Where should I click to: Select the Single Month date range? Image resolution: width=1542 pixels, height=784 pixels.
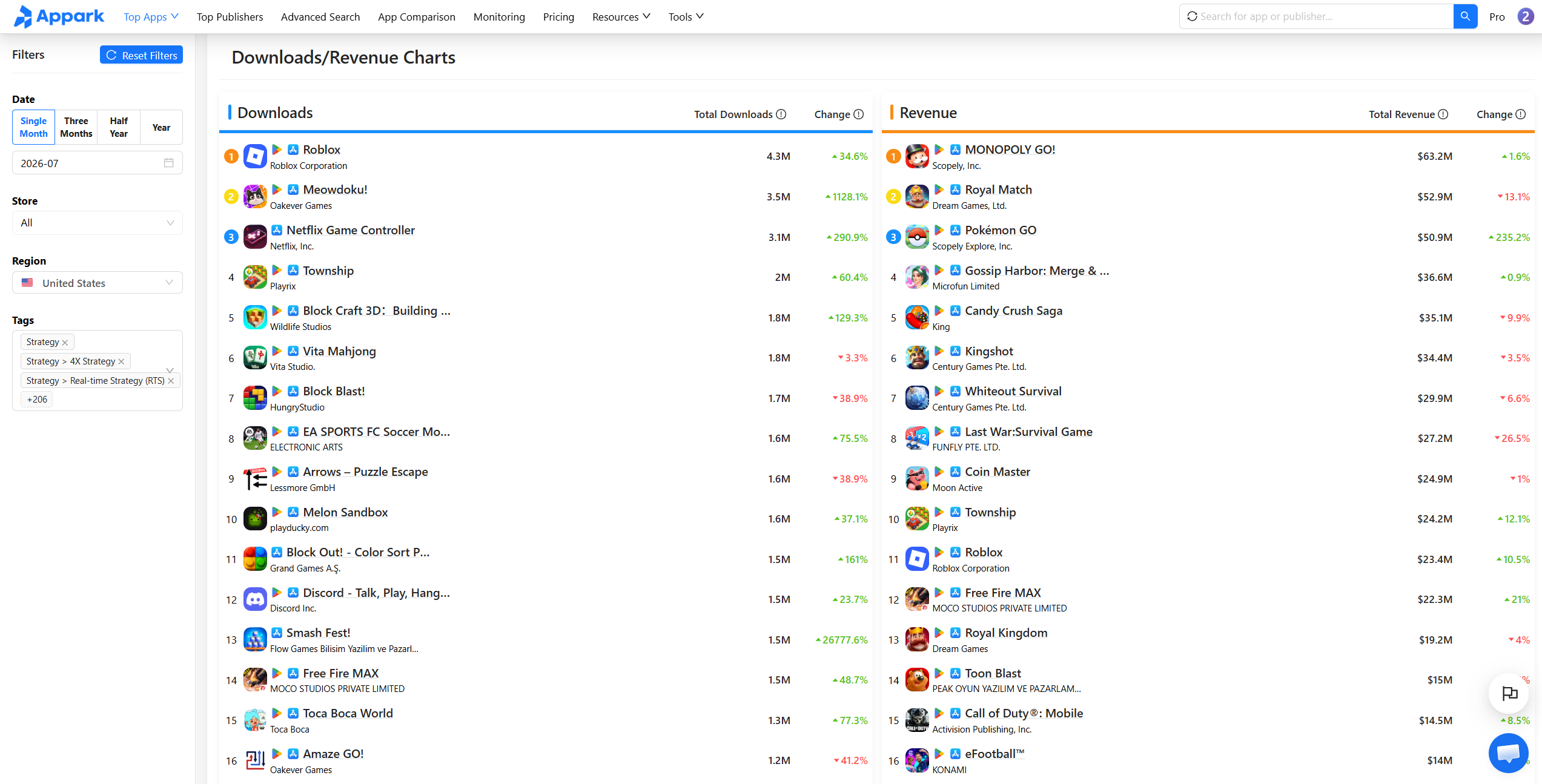[x=34, y=127]
